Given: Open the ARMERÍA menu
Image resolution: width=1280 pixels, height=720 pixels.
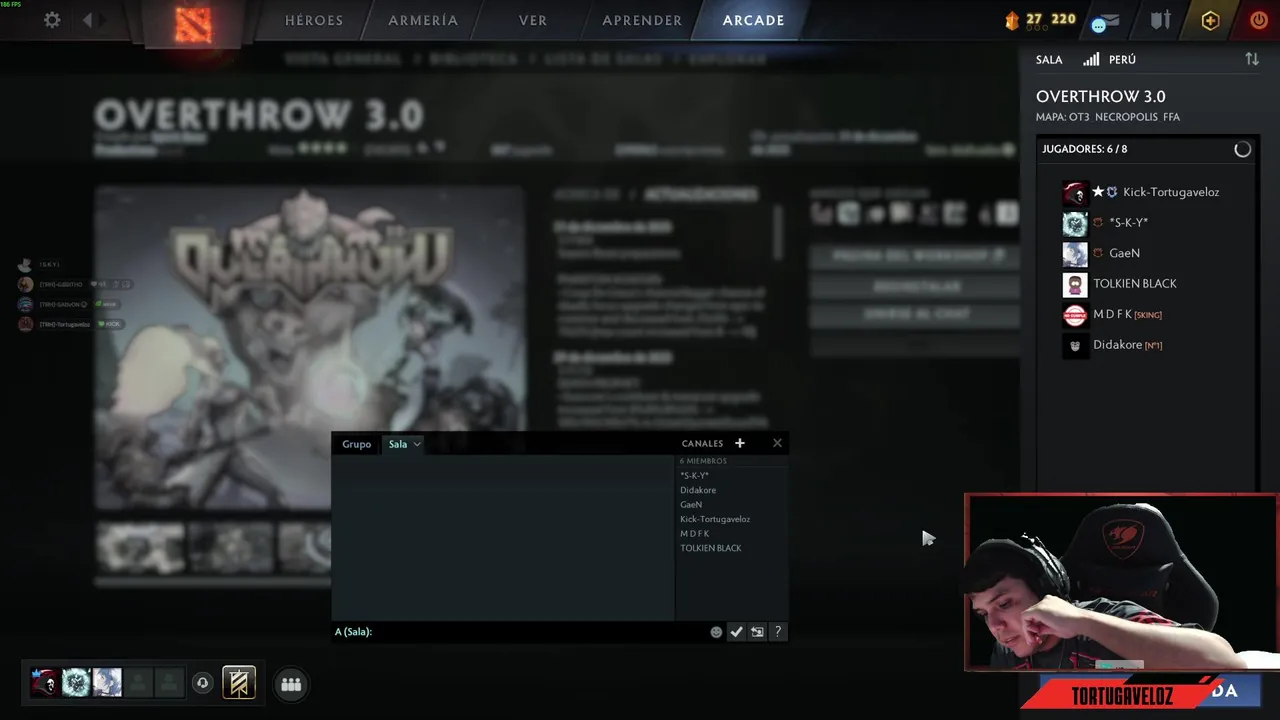Looking at the screenshot, I should click(423, 20).
